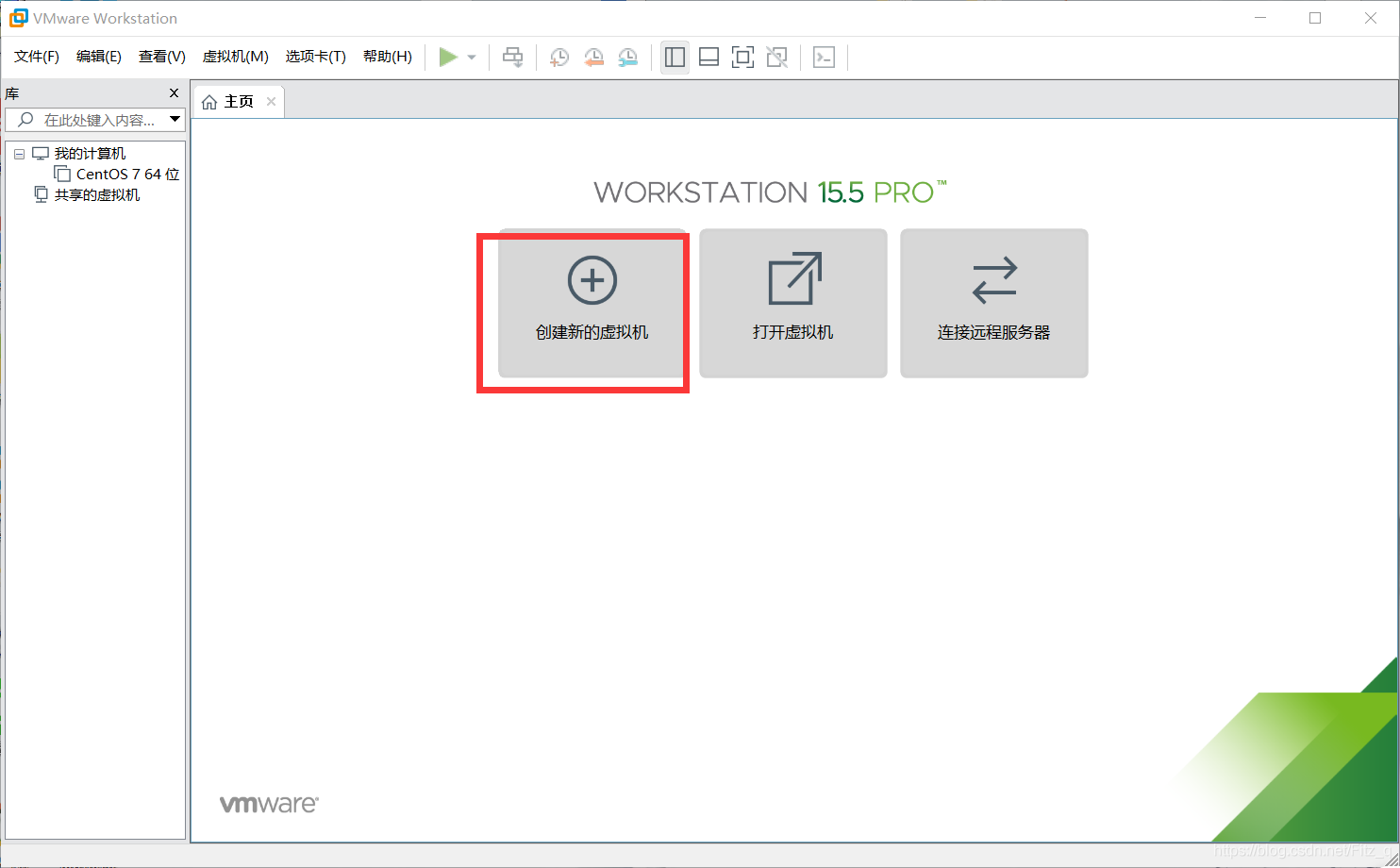Click the computer icon beside 我的计算机
Screen dimensions: 1400x868
40,154
